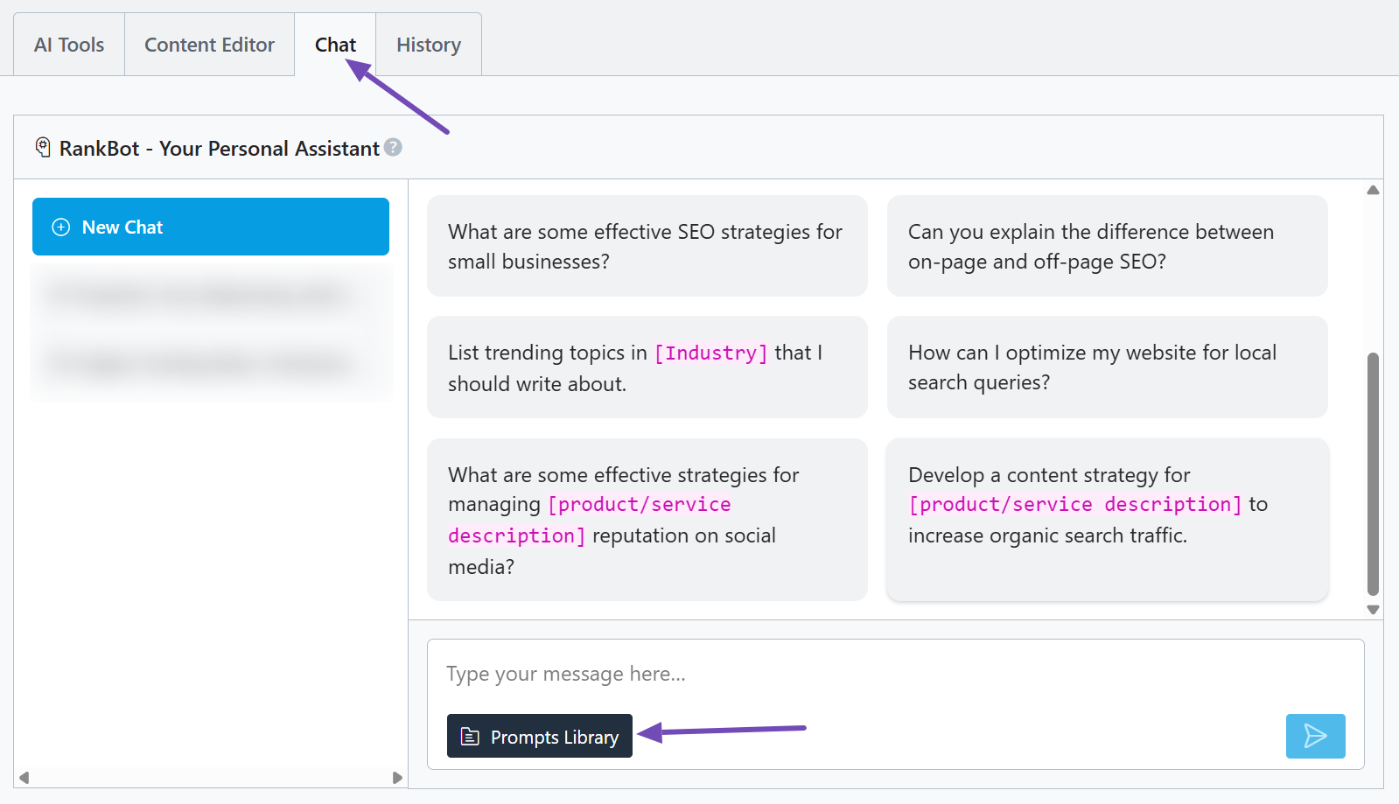Use the local search queries optimization prompt
Screen dimensions: 1399x804
point(1107,367)
